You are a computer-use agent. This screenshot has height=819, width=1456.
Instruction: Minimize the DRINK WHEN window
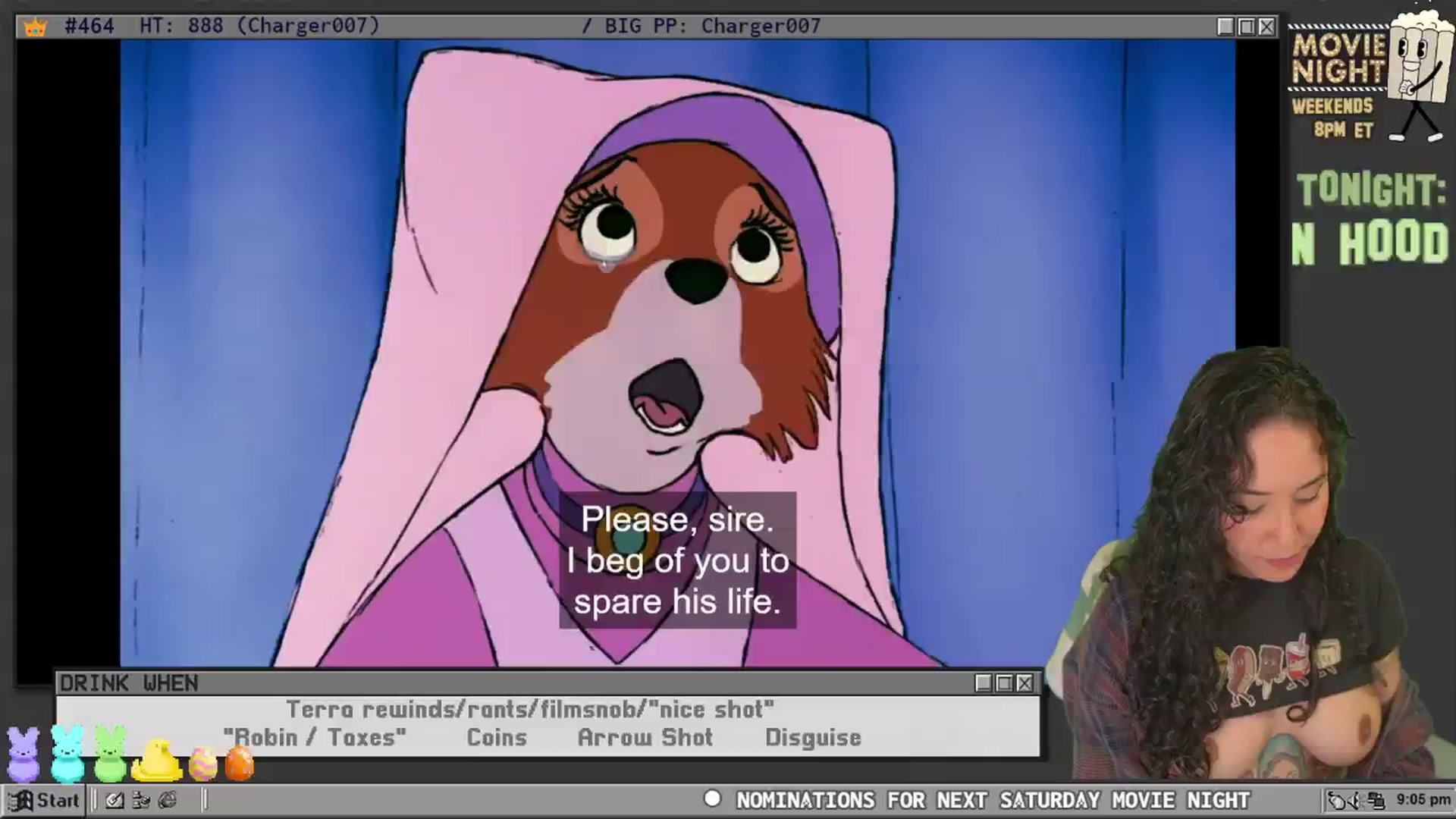[984, 683]
